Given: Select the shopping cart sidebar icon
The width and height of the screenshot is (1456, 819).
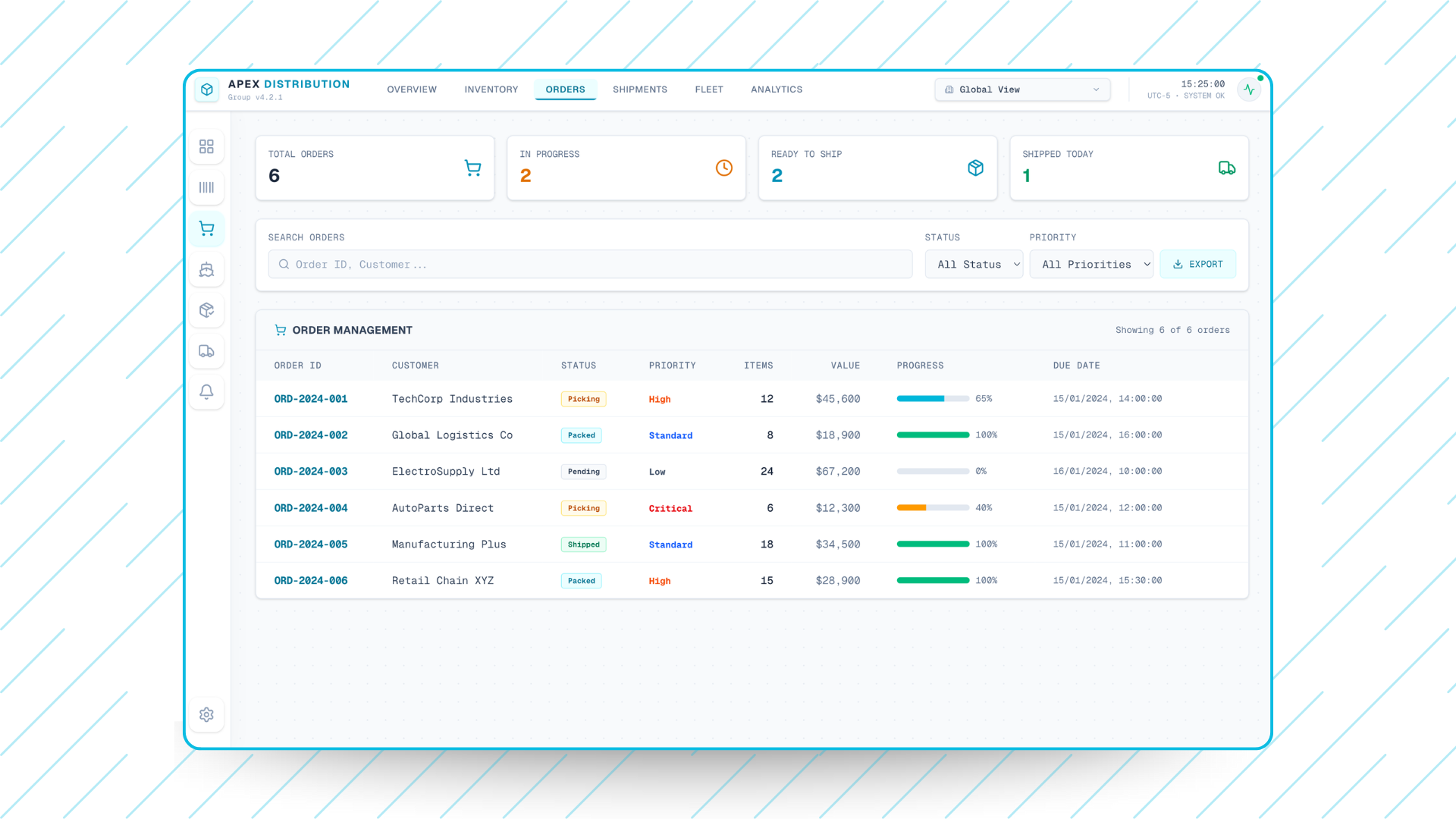Looking at the screenshot, I should [x=206, y=228].
